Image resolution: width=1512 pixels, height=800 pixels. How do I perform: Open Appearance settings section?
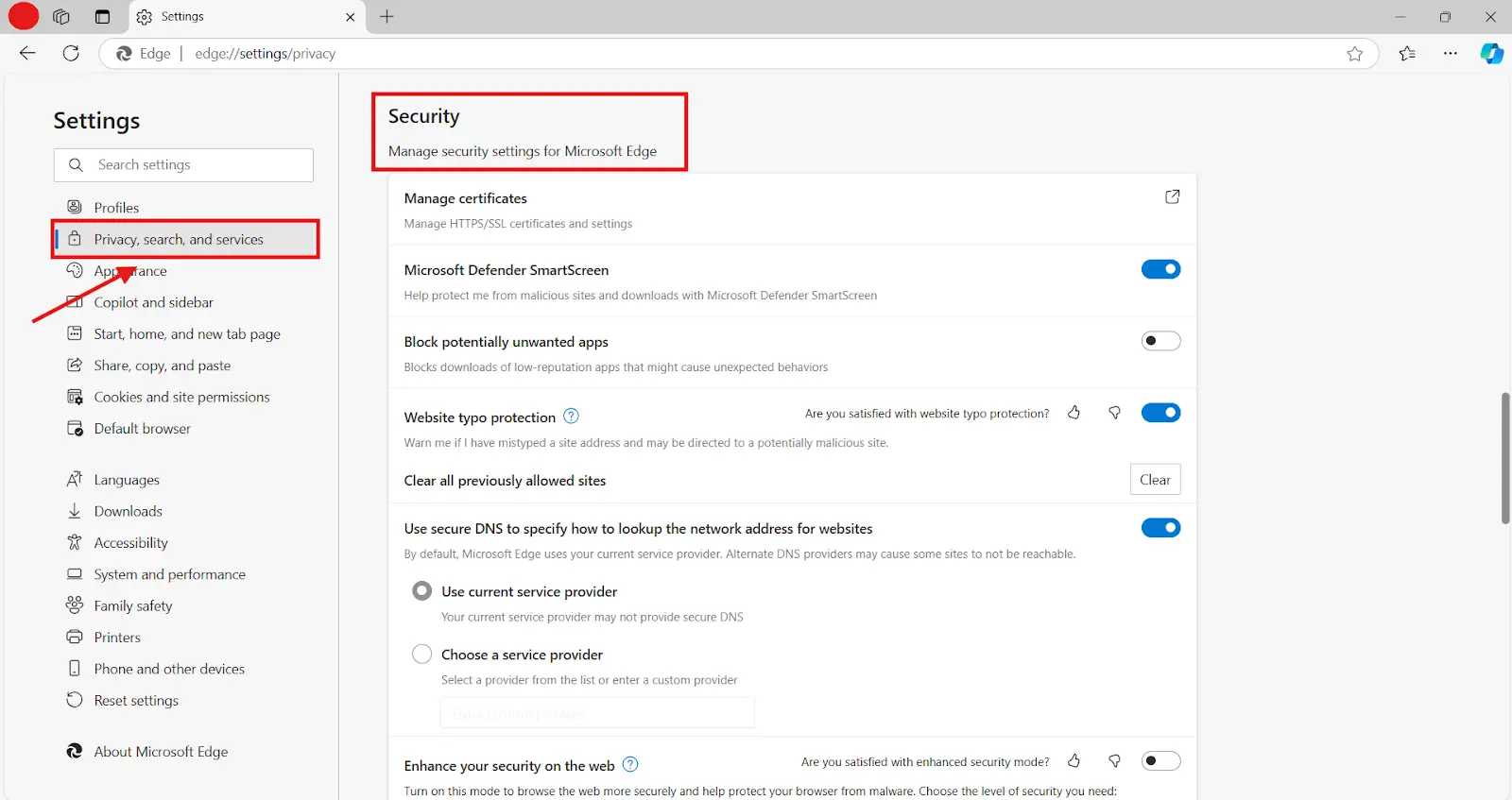[130, 271]
